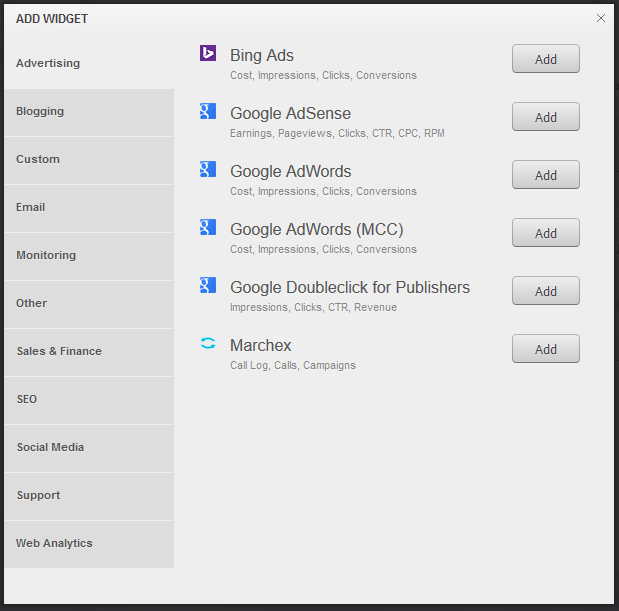Click the Marchex logo icon
619x611 pixels.
pos(208,343)
